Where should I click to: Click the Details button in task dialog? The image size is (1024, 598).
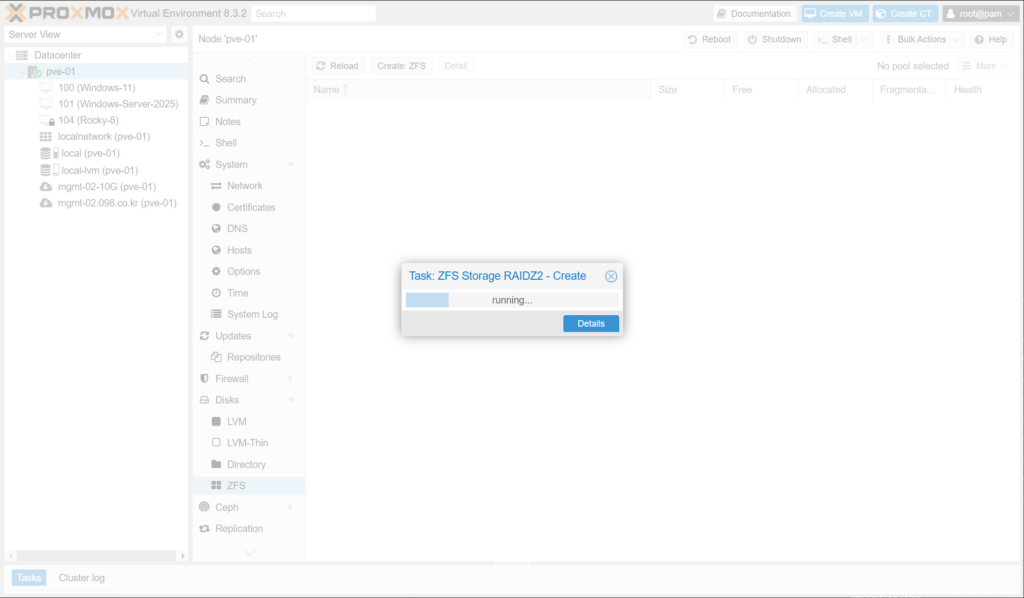(x=591, y=324)
